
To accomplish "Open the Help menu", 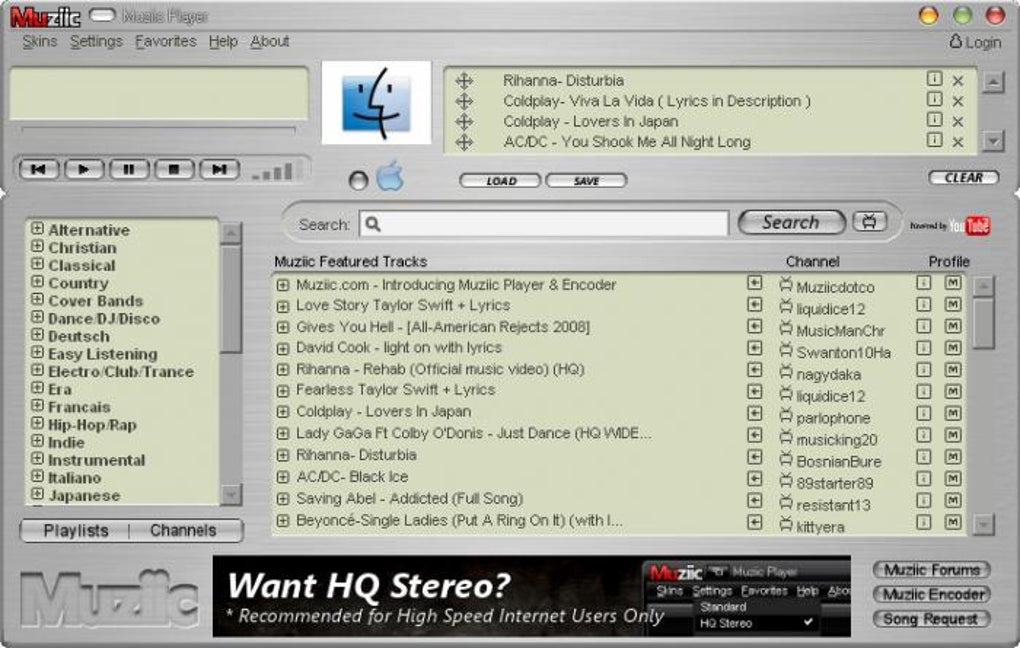I will (x=223, y=42).
